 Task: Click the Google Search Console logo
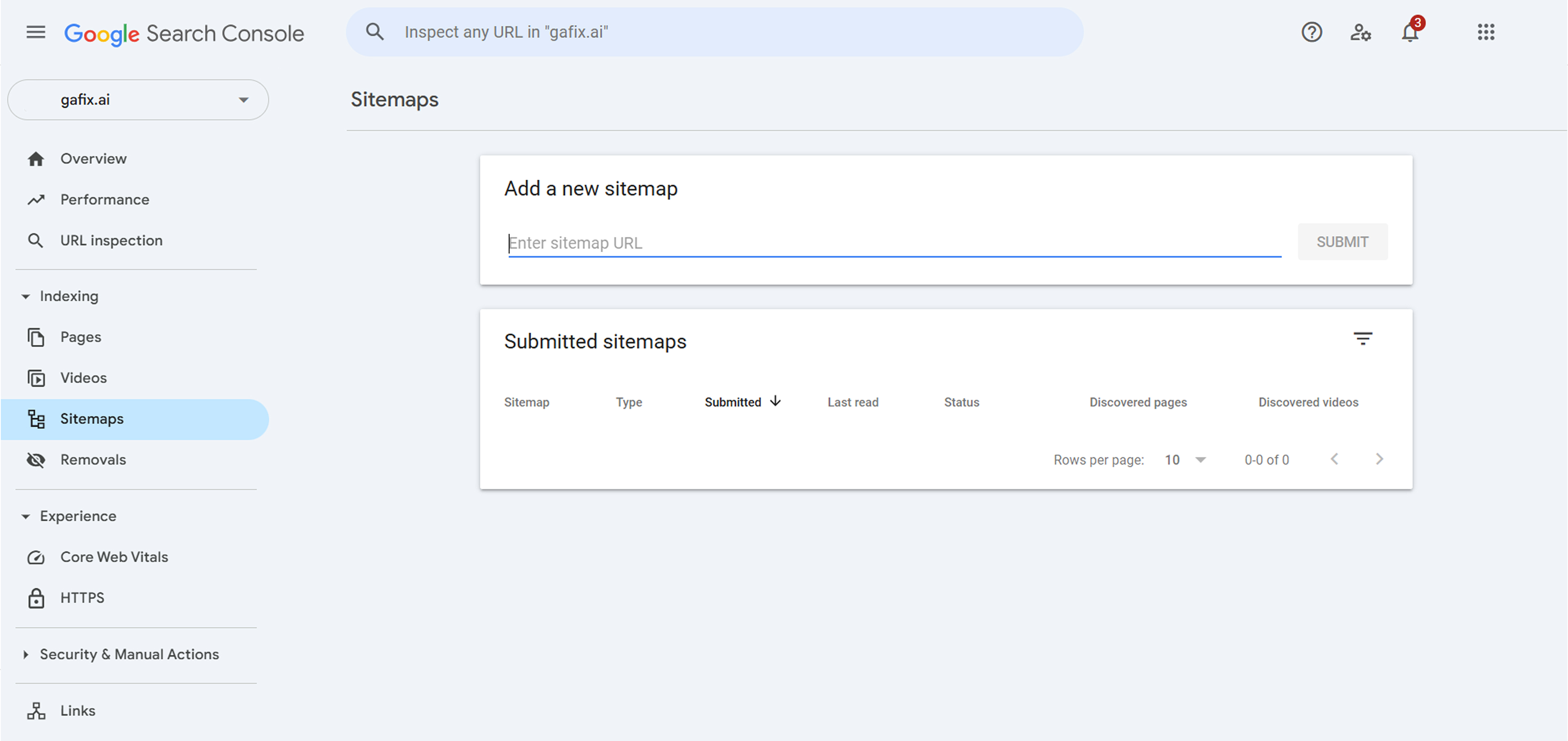(184, 33)
